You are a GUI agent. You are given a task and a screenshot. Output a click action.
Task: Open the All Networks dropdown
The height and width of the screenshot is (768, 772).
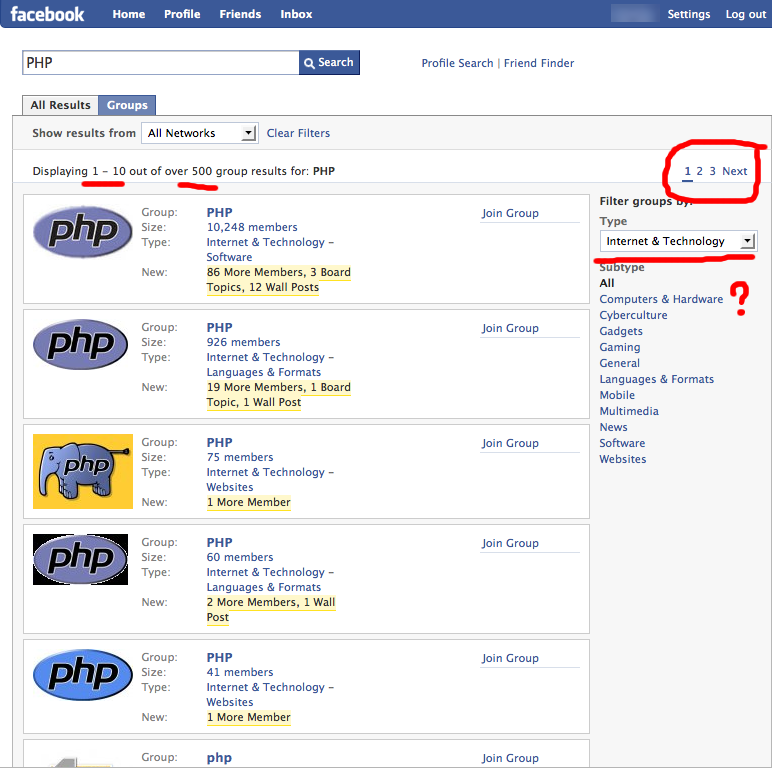click(199, 133)
